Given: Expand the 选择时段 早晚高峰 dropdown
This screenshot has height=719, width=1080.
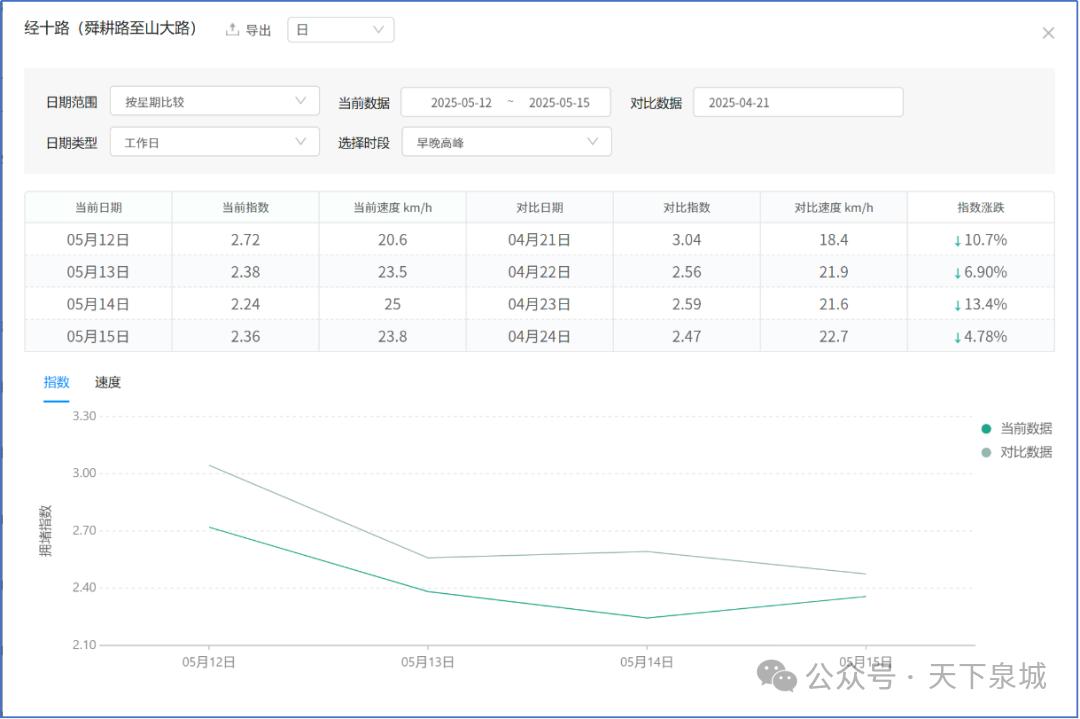Looking at the screenshot, I should tap(506, 142).
